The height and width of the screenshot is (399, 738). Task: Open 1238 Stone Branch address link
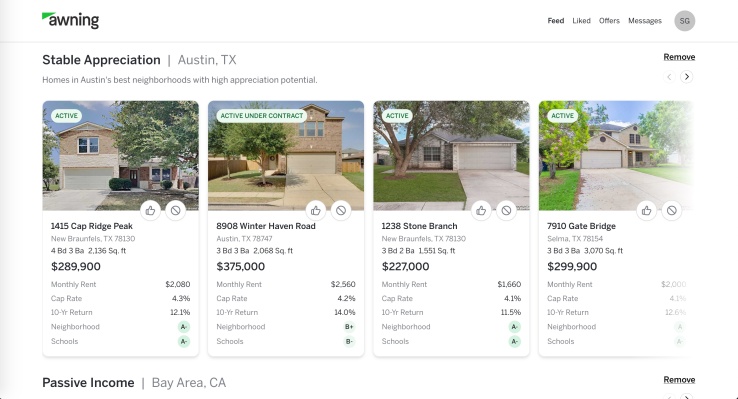click(x=419, y=226)
